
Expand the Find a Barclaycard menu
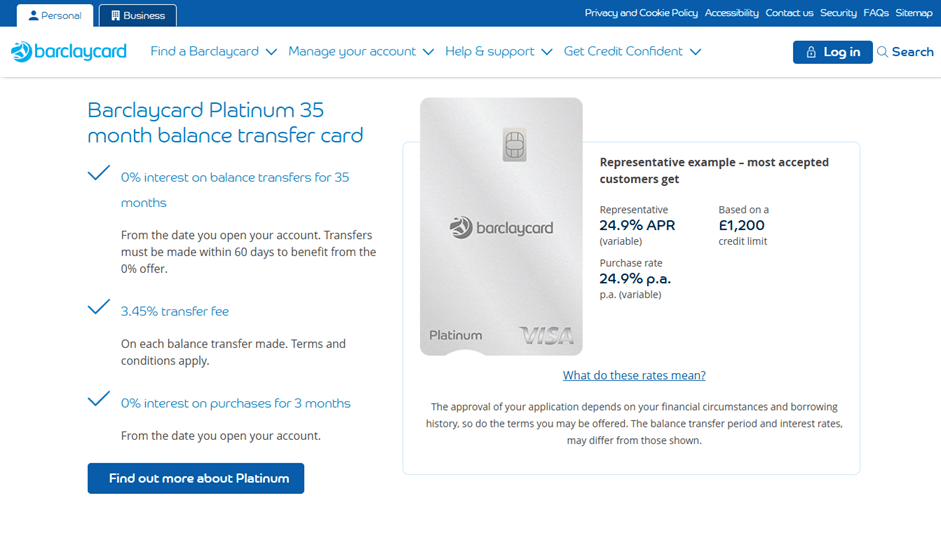pyautogui.click(x=213, y=52)
